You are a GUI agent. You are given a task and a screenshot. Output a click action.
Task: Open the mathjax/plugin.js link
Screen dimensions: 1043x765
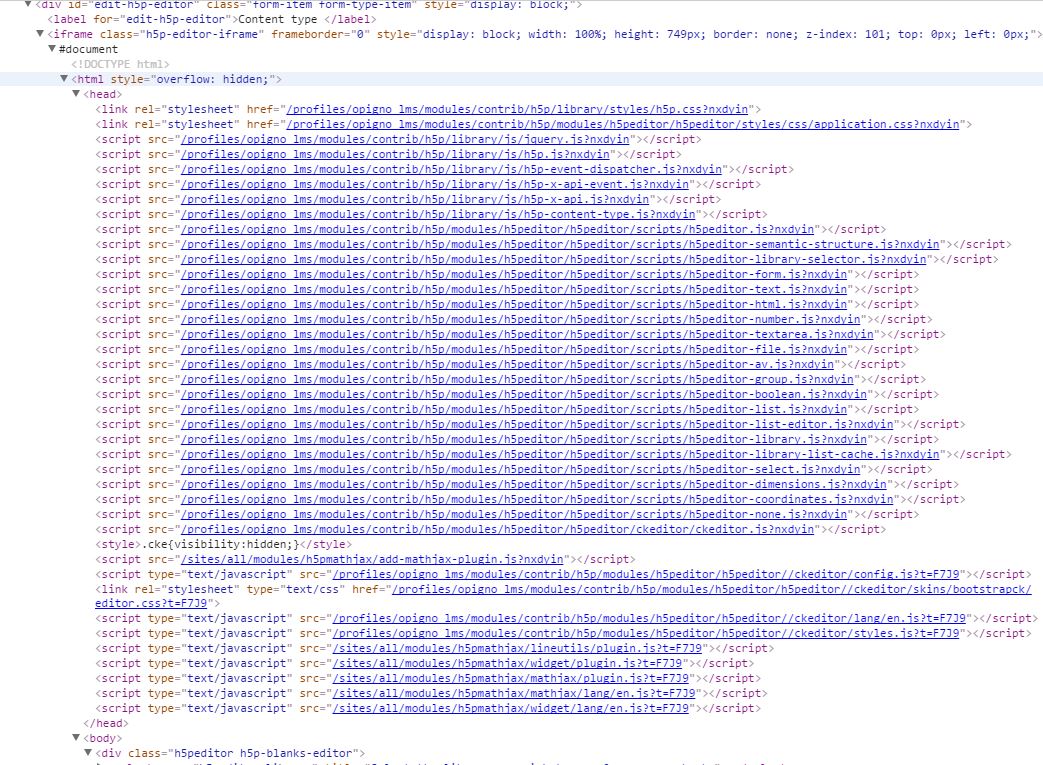pos(511,678)
